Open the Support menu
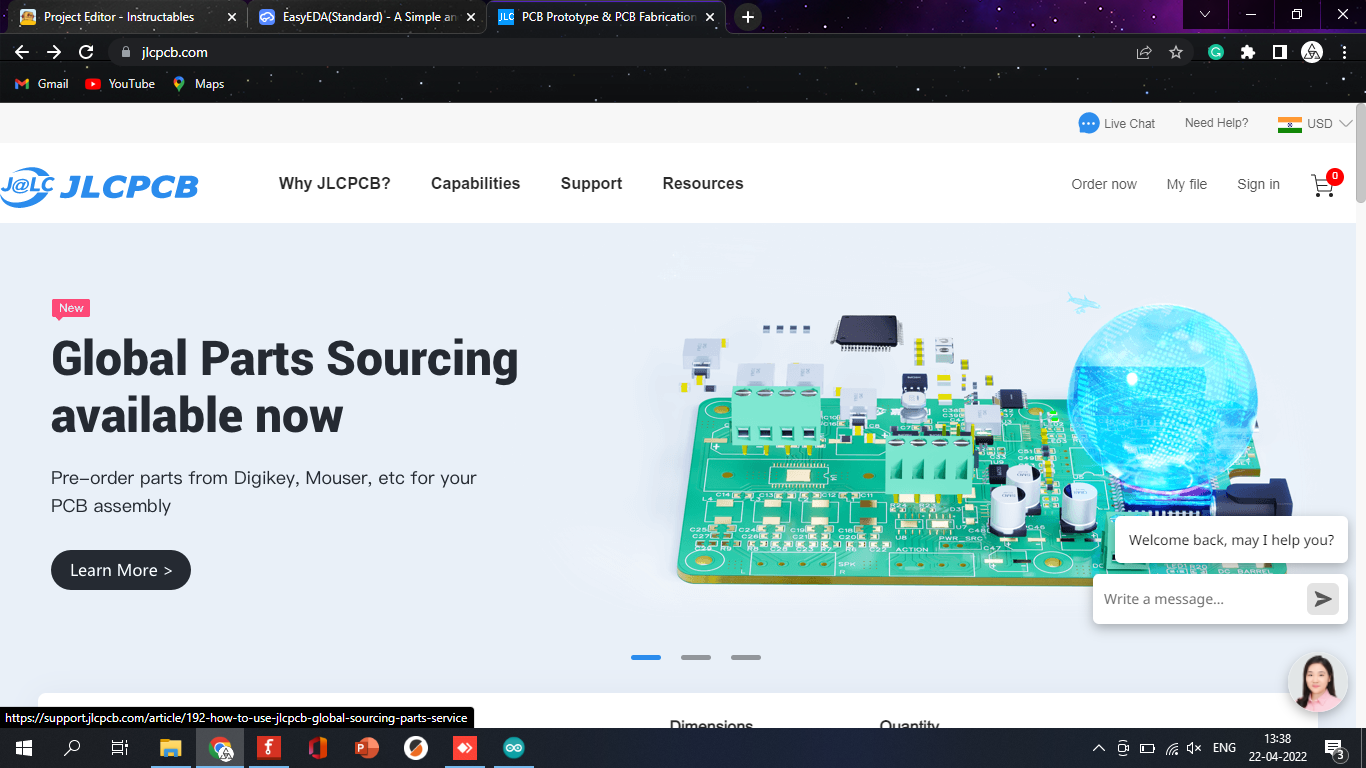The width and height of the screenshot is (1366, 768). pyautogui.click(x=591, y=184)
